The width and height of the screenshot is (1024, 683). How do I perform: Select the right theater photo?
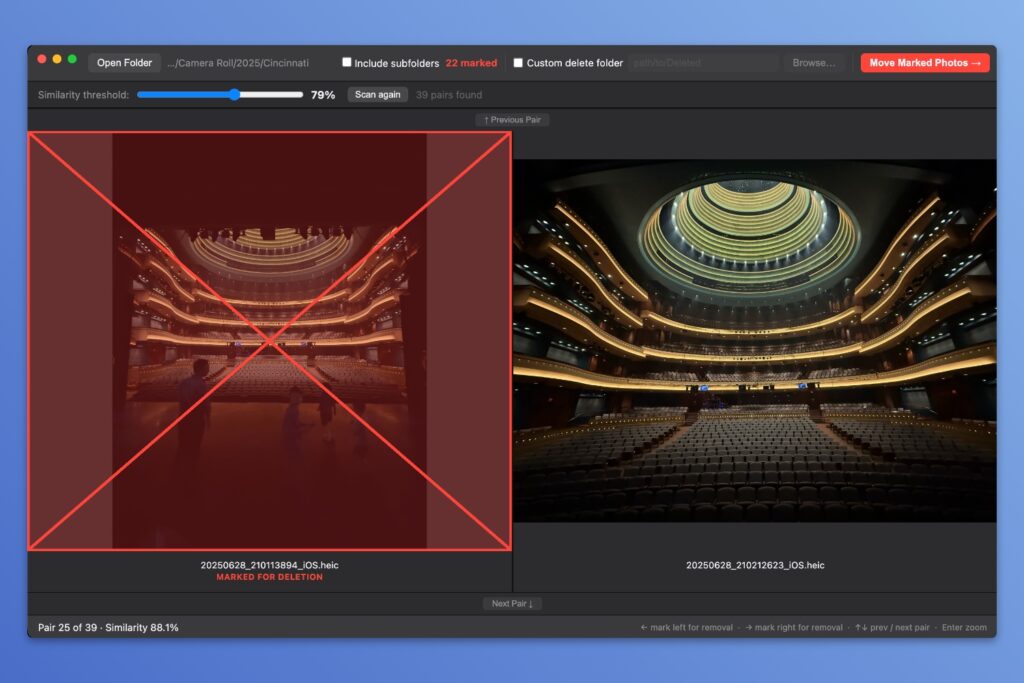[755, 341]
